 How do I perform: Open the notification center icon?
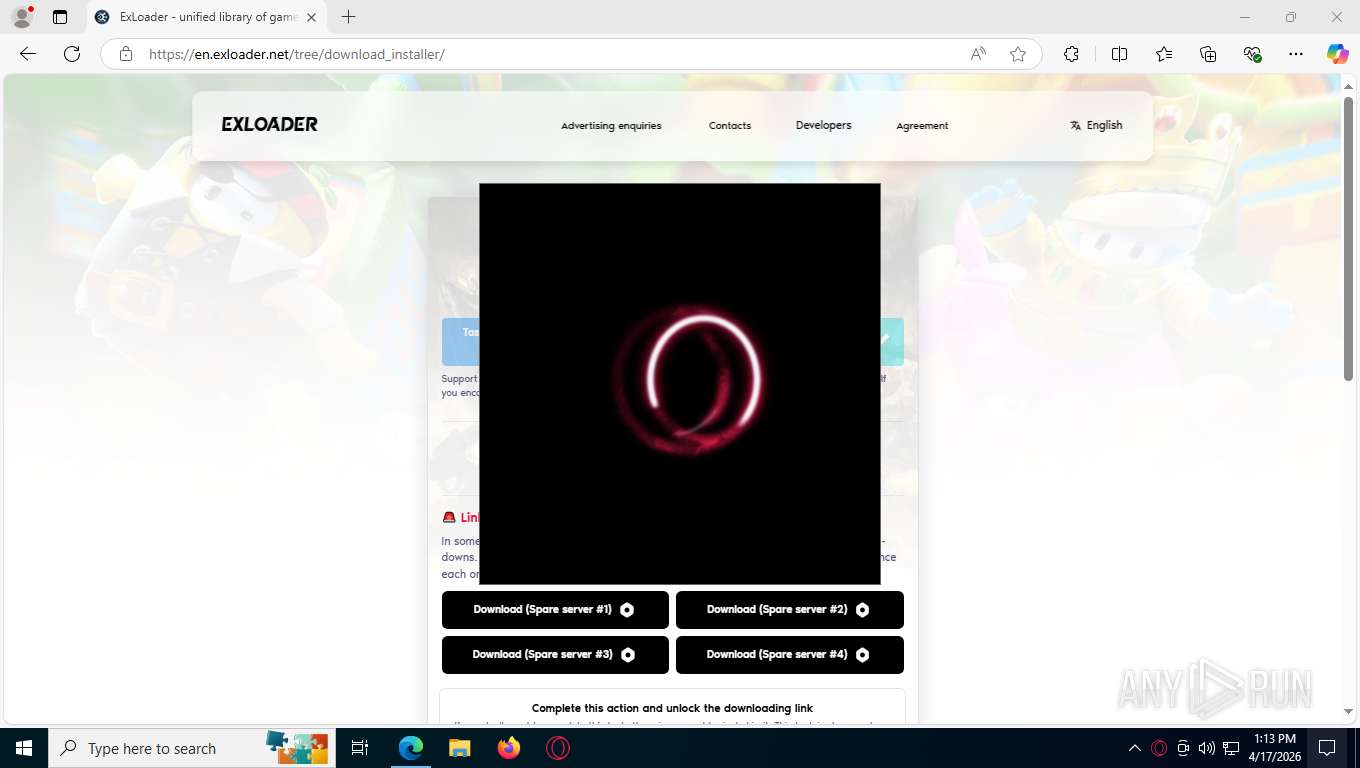[1327, 748]
